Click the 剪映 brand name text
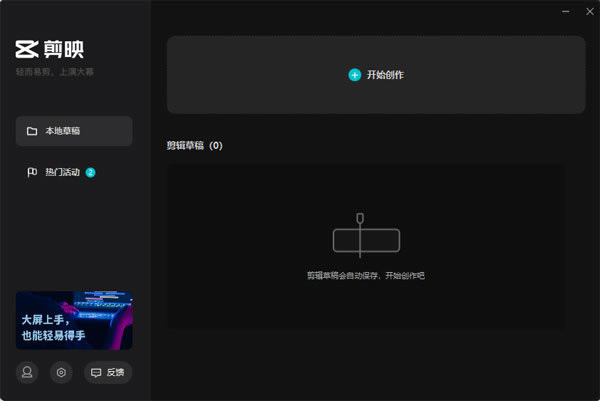Screen dimensions: 600x401 62,49
